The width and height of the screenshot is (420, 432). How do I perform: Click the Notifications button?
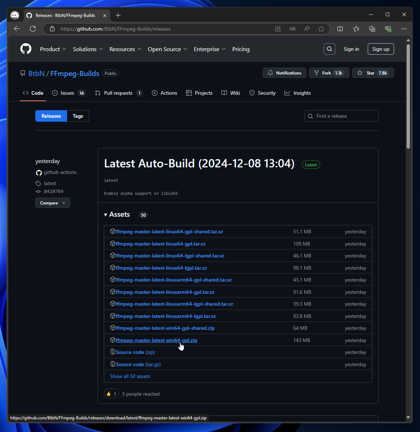(x=285, y=73)
